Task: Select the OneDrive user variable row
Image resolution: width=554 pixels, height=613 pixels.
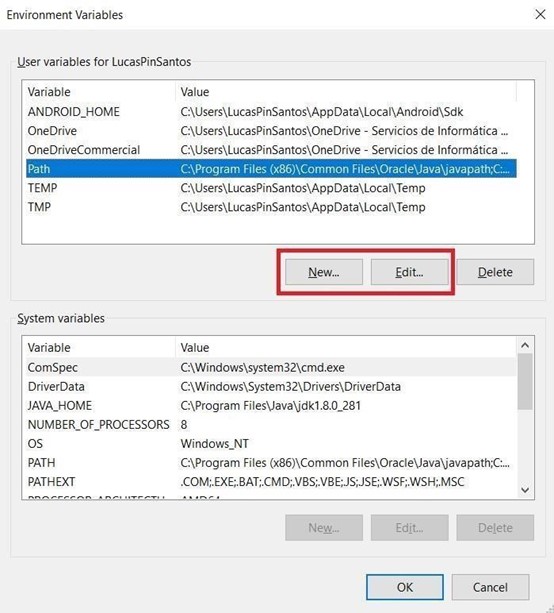Action: coord(271,131)
